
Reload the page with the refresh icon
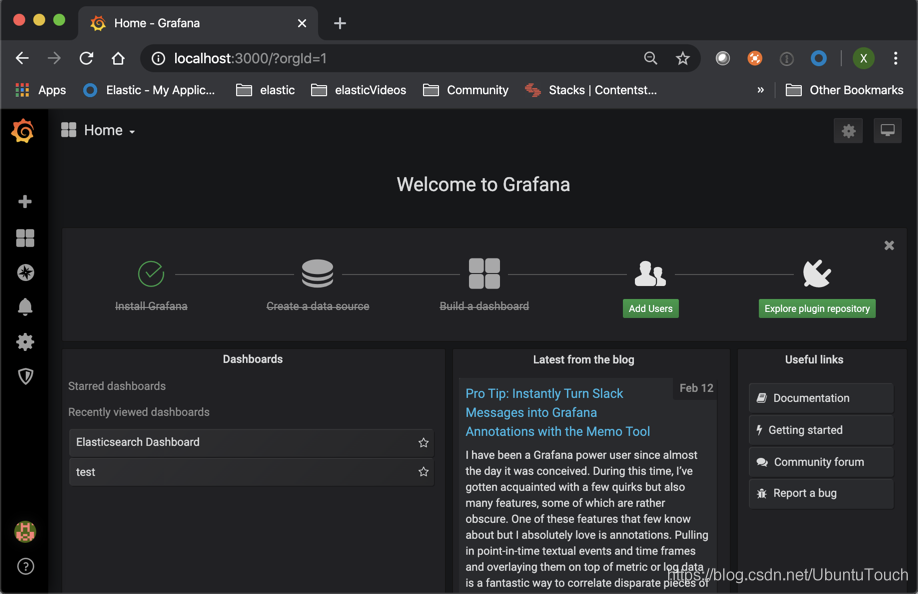pos(86,58)
